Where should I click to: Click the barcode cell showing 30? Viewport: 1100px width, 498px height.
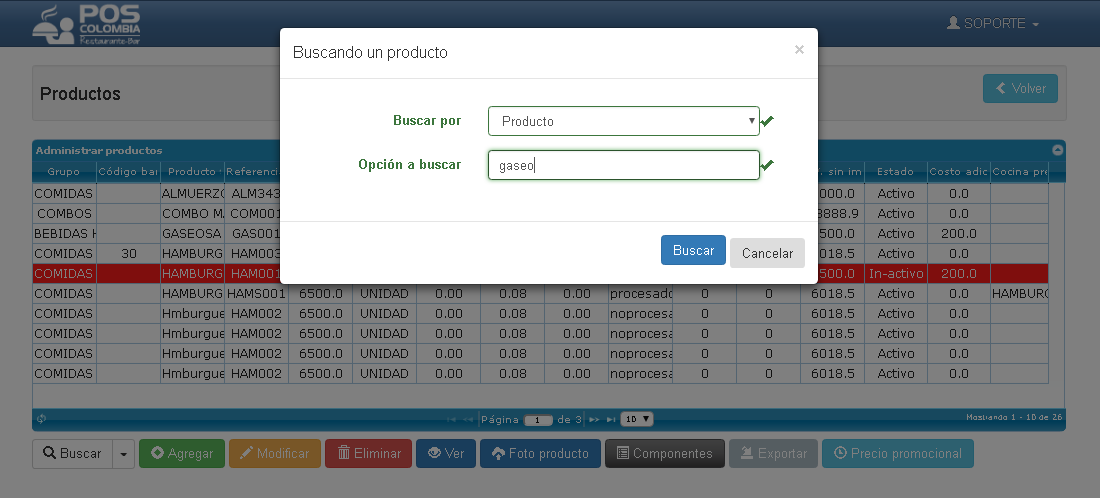pos(128,253)
